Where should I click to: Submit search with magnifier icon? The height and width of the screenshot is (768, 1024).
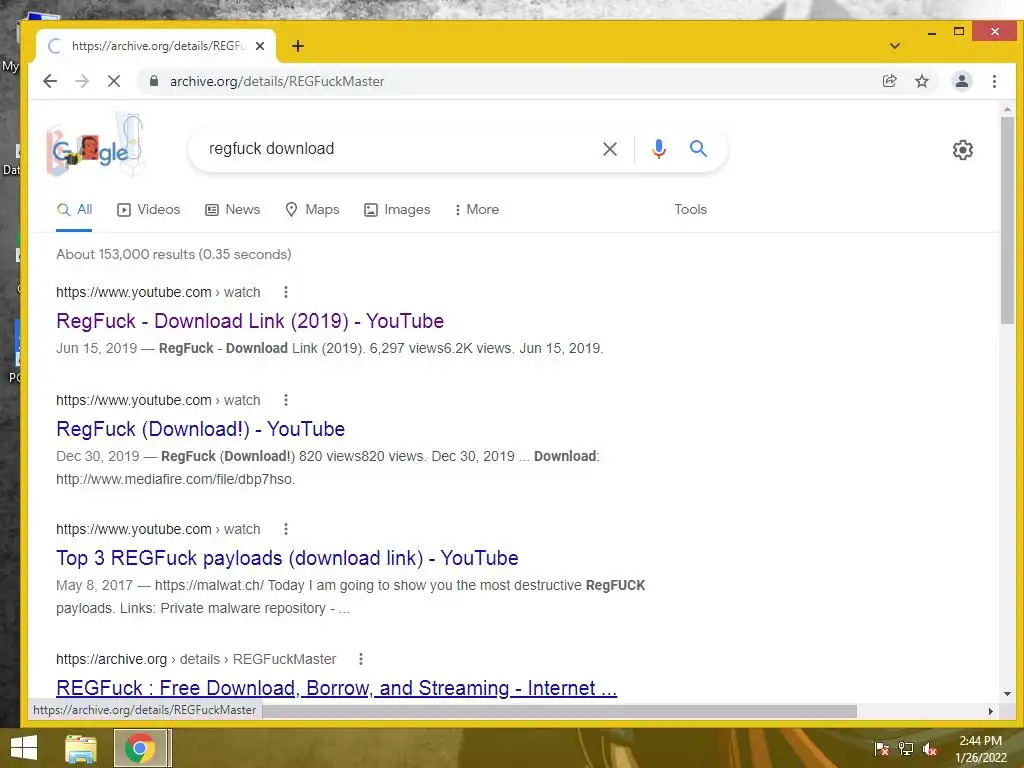(x=698, y=148)
